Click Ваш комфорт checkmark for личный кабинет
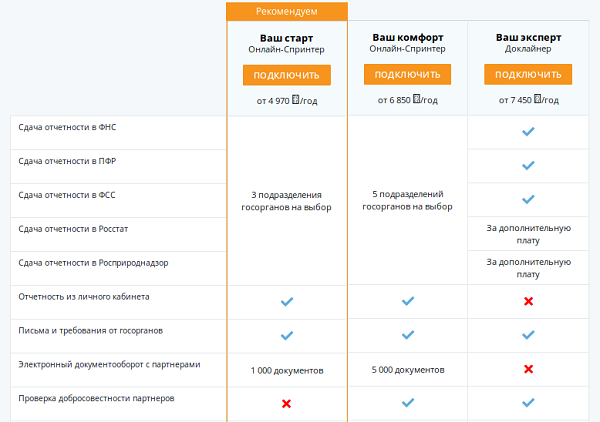Viewport: 600px width, 422px height. point(407,301)
